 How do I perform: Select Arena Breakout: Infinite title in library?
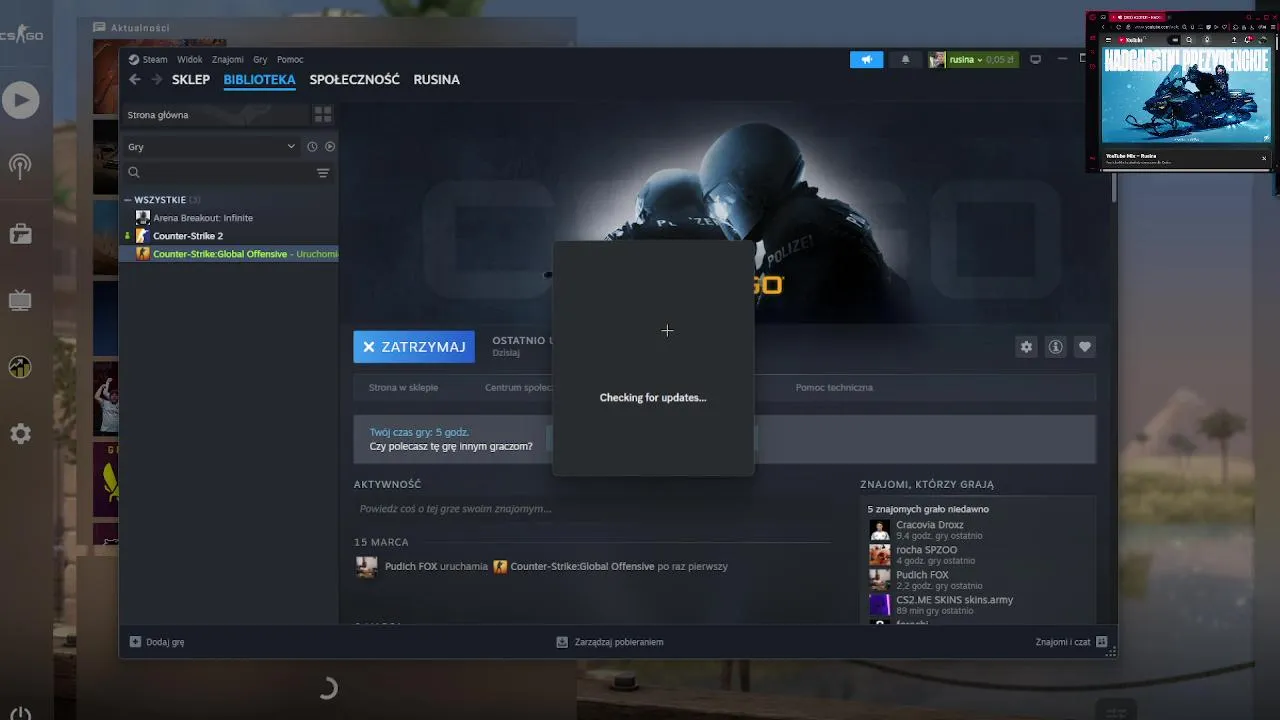click(203, 218)
